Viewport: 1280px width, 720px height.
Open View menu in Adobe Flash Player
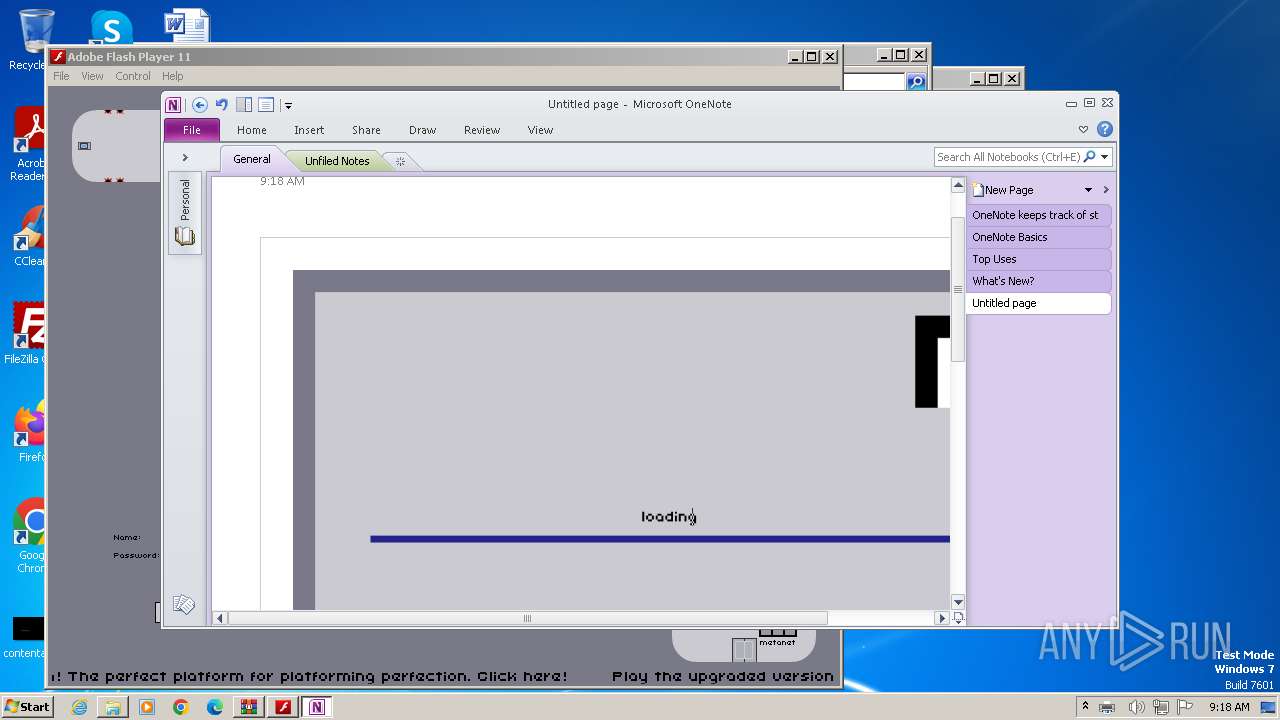(x=92, y=76)
